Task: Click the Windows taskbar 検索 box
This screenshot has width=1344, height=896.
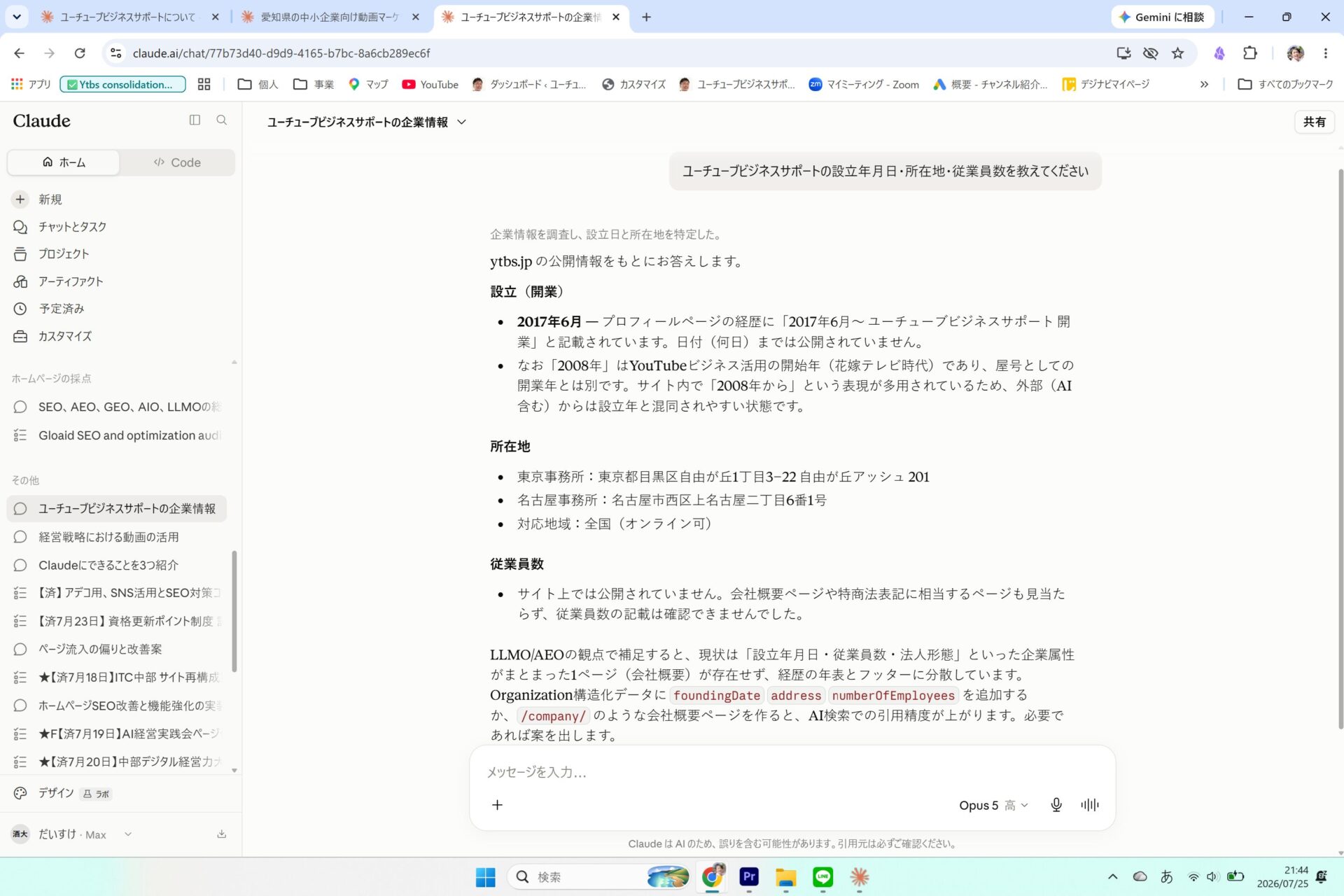Action: [599, 877]
